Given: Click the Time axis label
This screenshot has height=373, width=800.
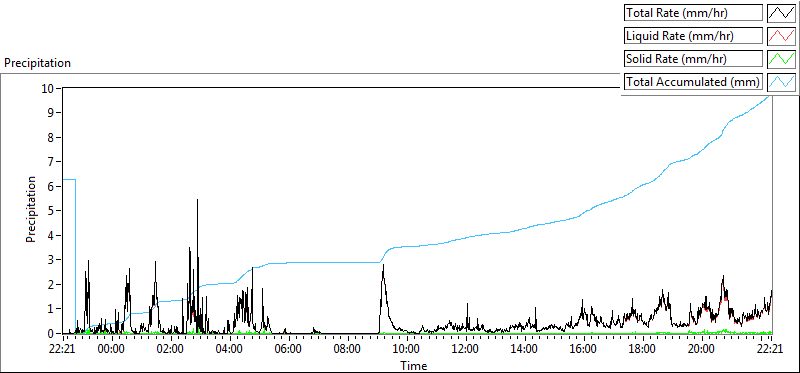Looking at the screenshot, I should pos(414,365).
